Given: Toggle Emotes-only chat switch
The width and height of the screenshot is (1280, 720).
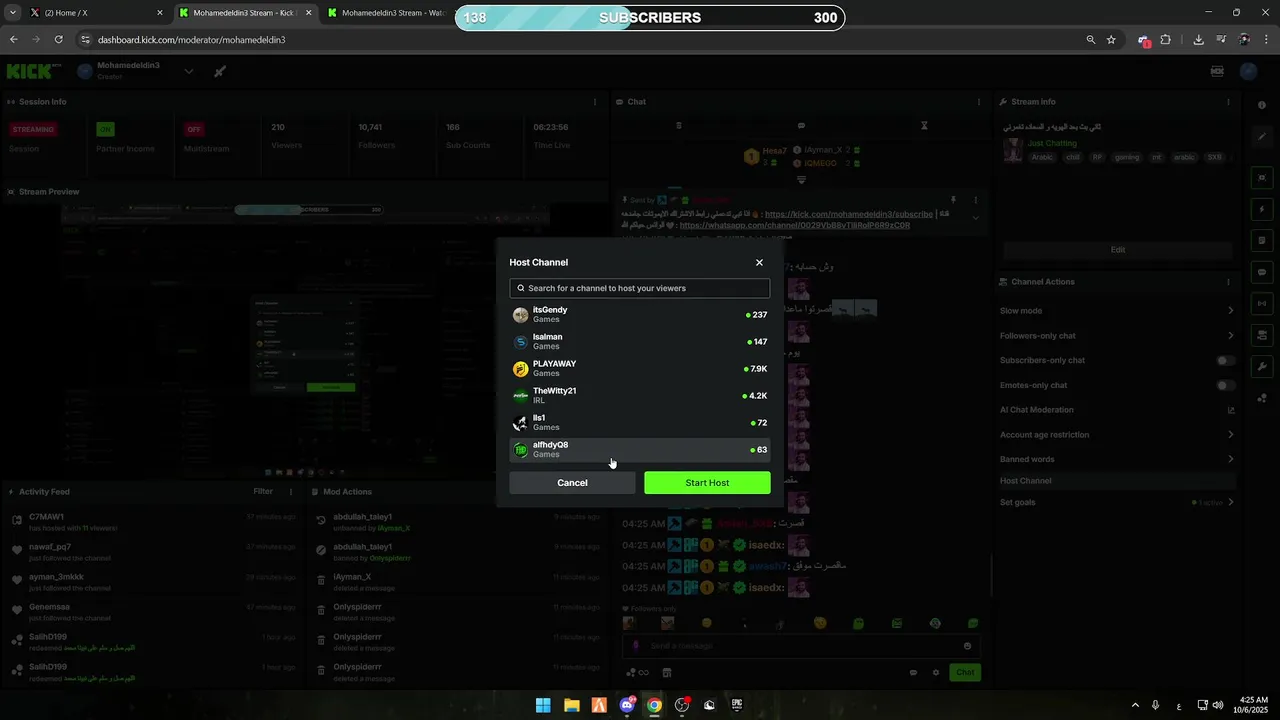Looking at the screenshot, I should coord(1225,385).
